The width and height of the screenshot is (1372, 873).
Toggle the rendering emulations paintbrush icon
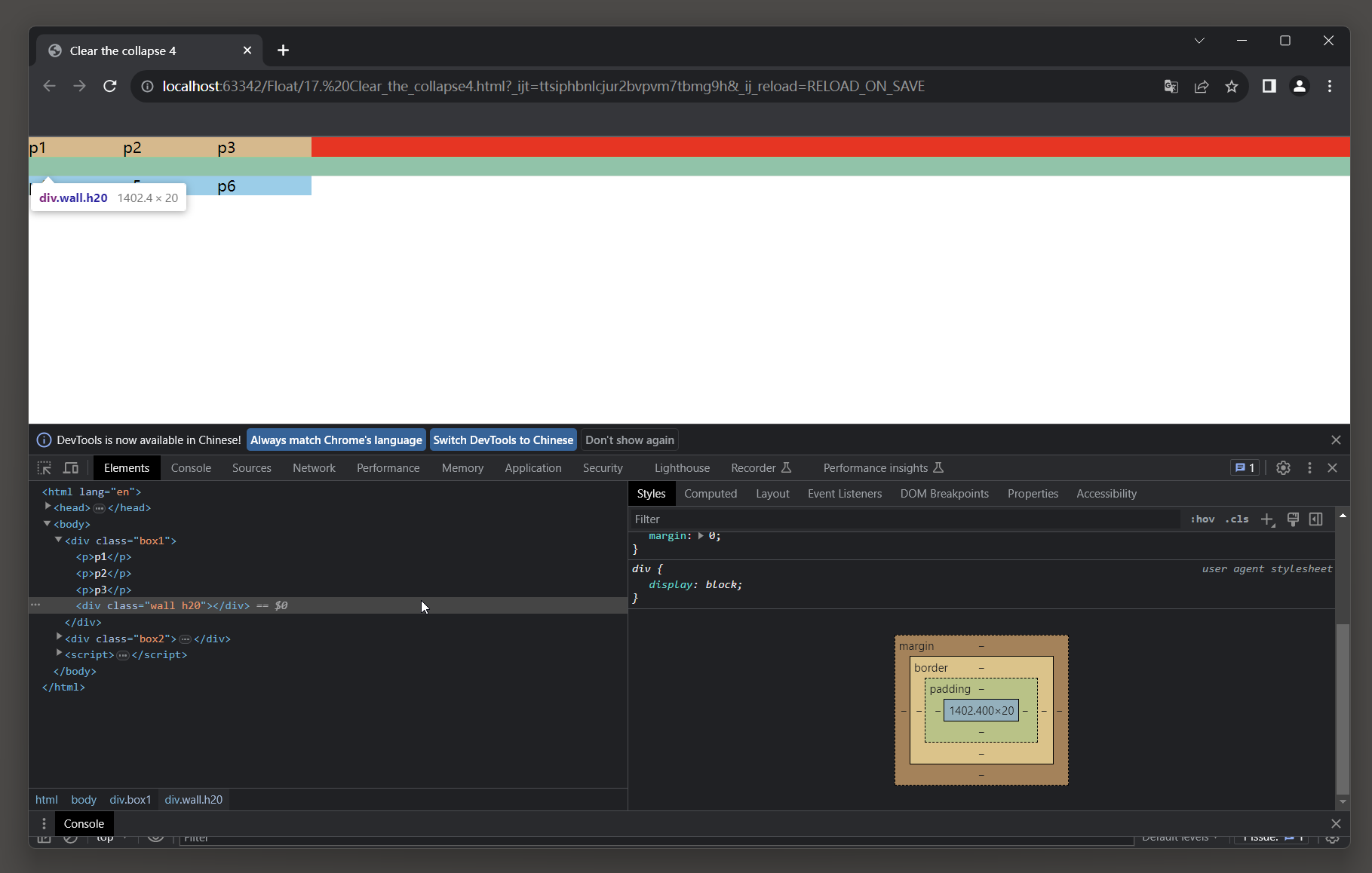coord(1293,519)
